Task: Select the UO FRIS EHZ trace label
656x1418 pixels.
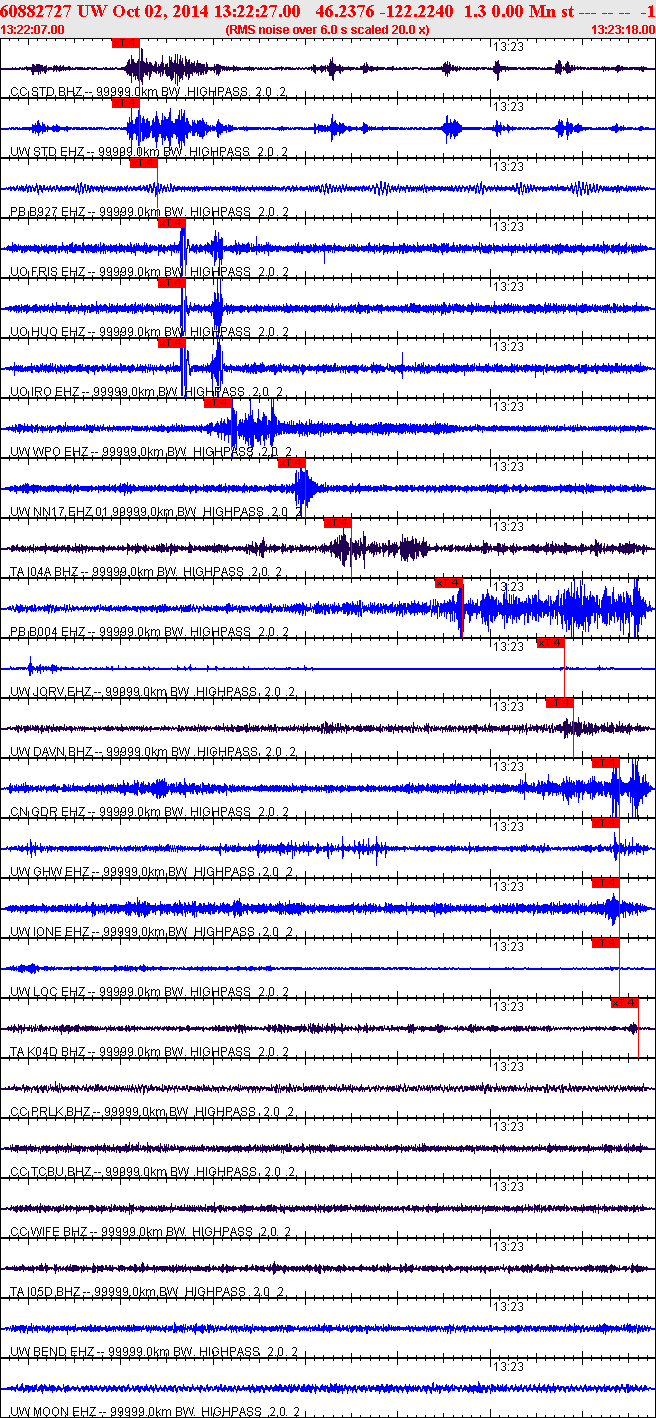Action: click(x=148, y=272)
